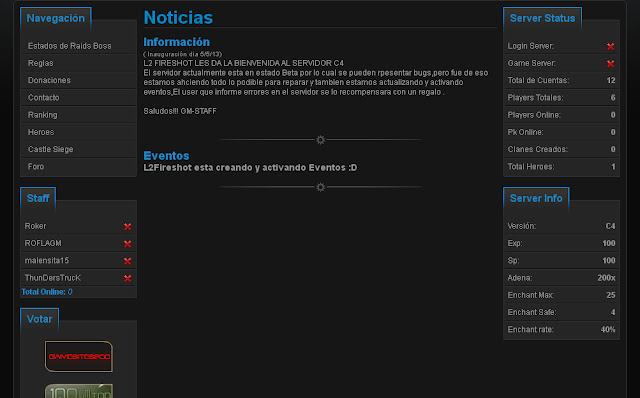Click the Enchant rate 40% row
The image size is (640, 398).
561,329
